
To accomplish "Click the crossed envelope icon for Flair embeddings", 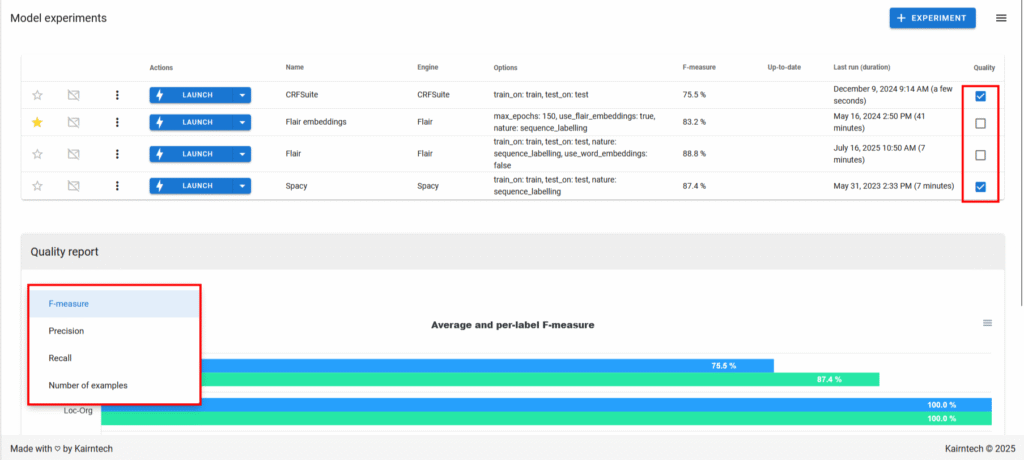I will (x=73, y=122).
